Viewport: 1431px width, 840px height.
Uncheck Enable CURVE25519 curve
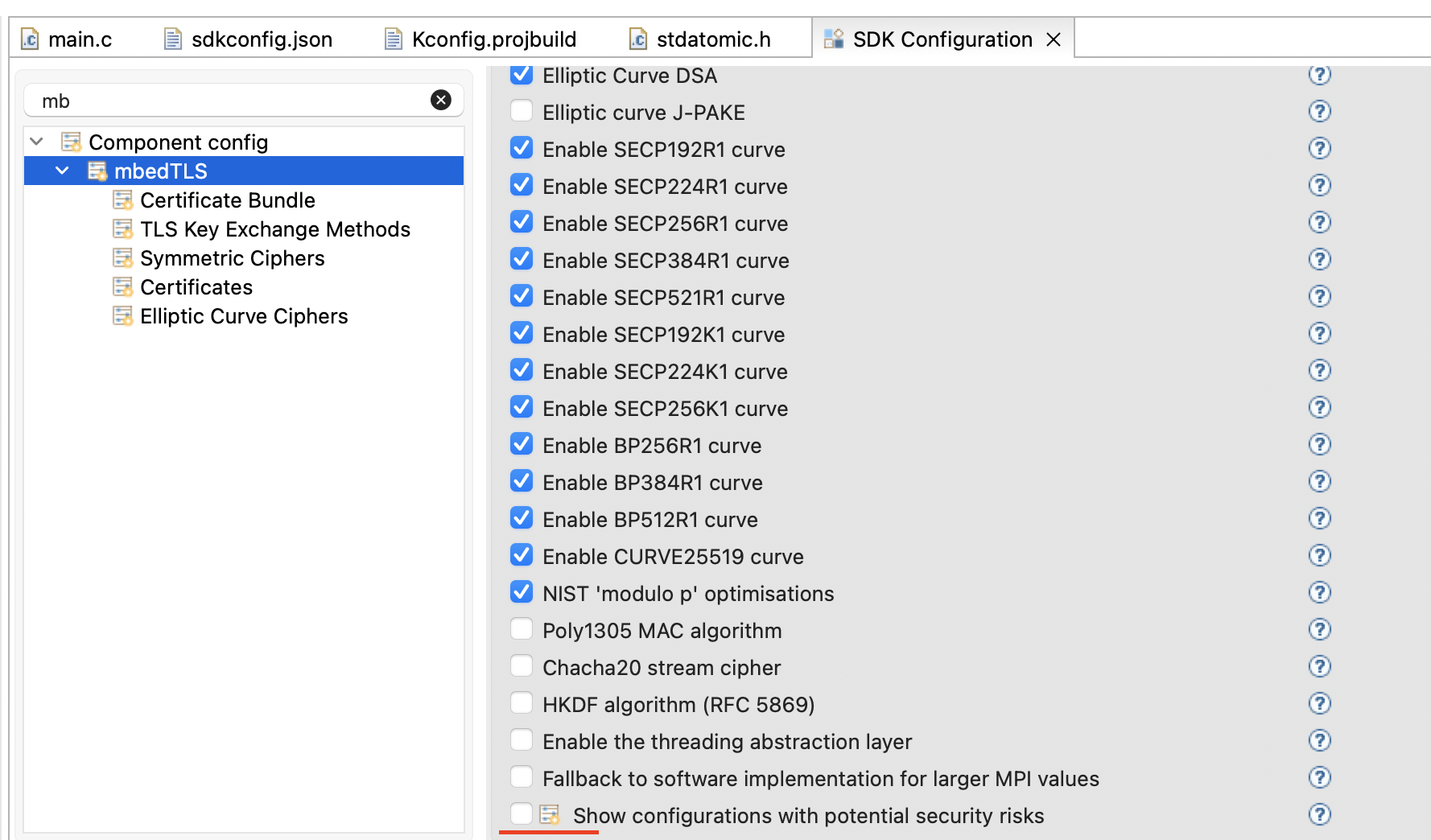tap(522, 554)
